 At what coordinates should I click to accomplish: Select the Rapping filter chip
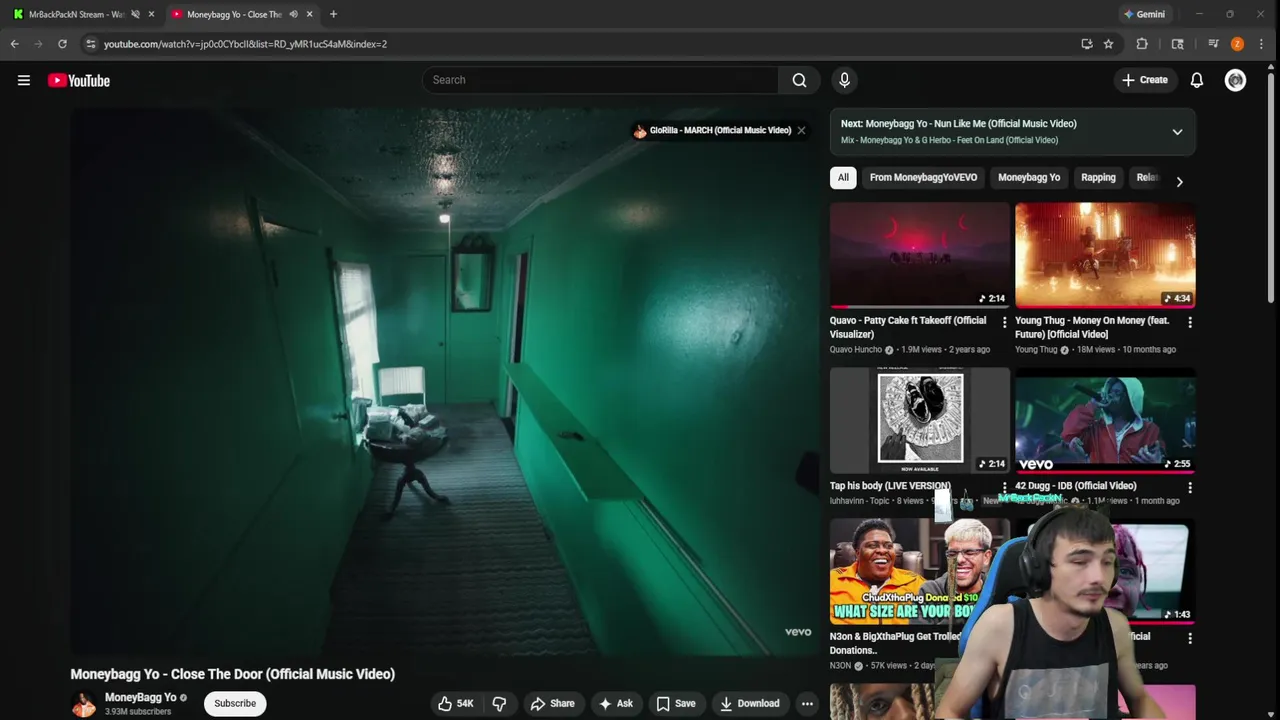(x=1098, y=177)
